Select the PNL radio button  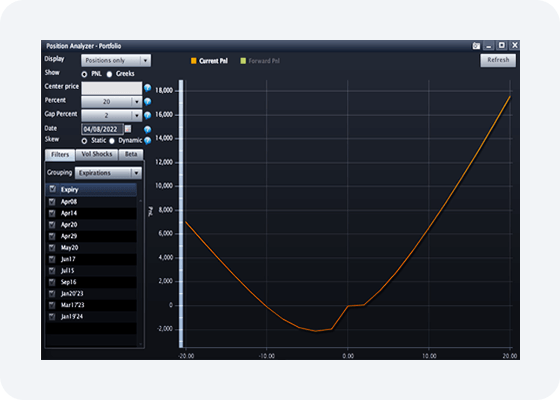click(84, 74)
